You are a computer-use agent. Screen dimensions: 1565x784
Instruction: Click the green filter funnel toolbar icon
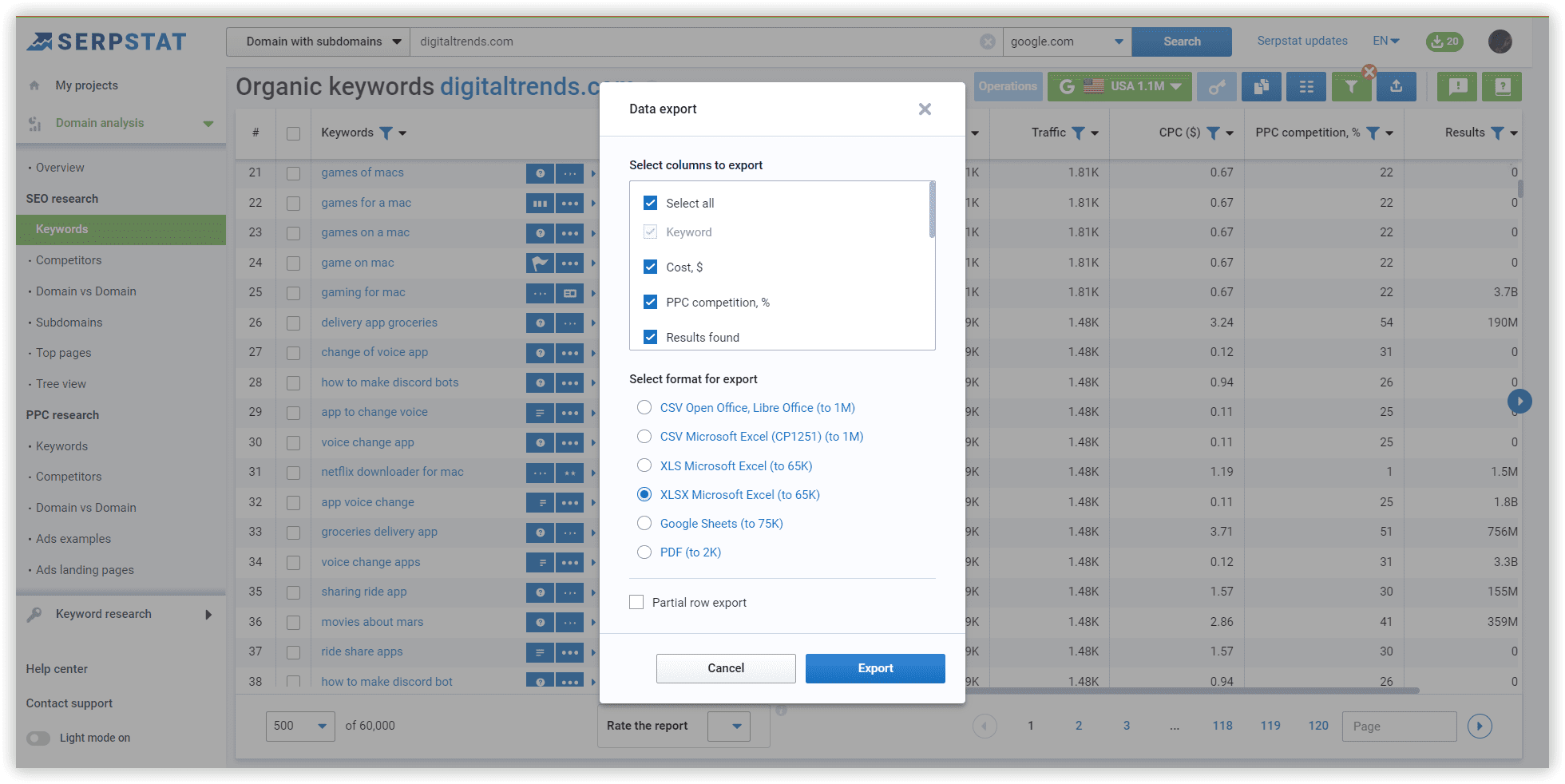(1351, 86)
